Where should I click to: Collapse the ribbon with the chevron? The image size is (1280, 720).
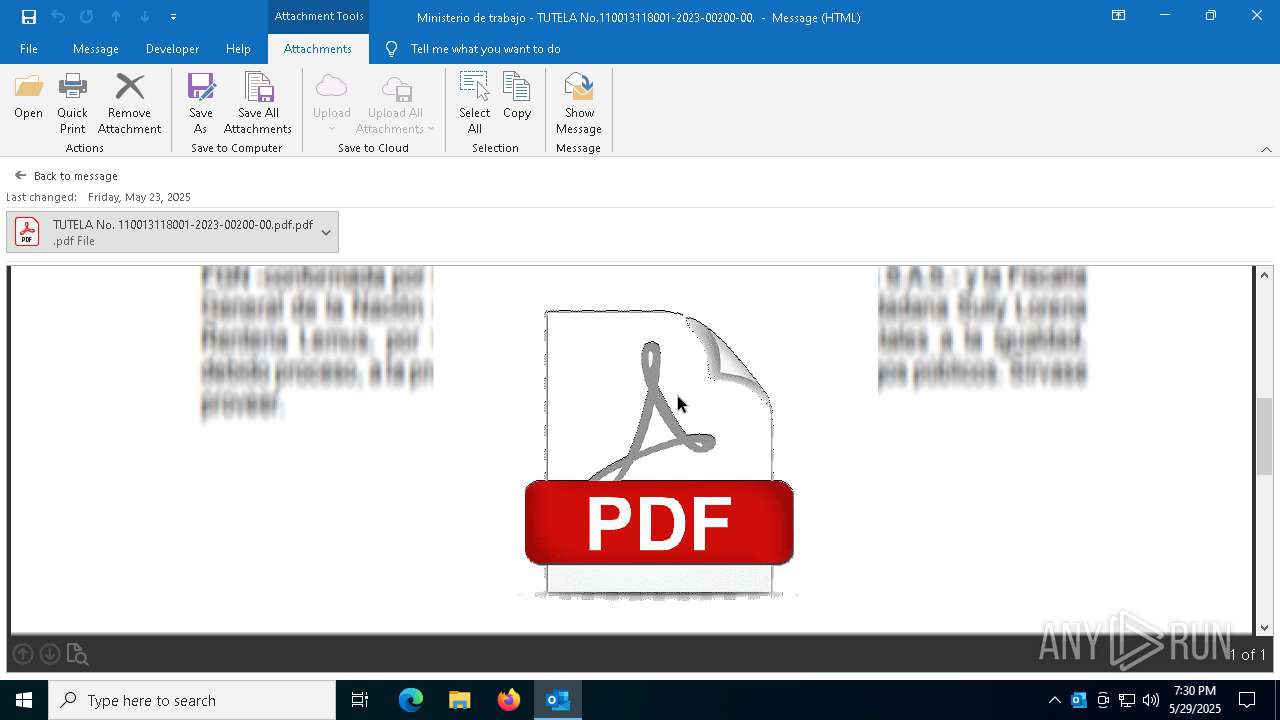coord(1266,149)
